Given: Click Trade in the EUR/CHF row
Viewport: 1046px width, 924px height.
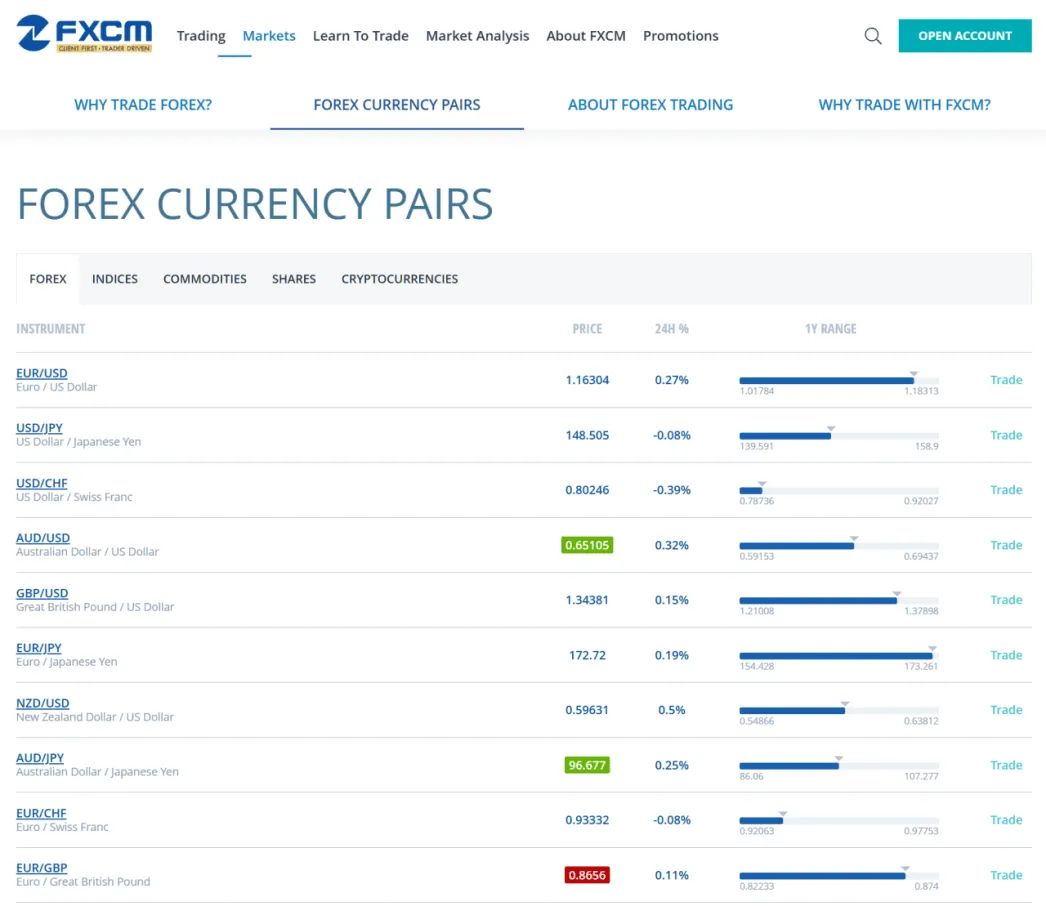Looking at the screenshot, I should [1006, 820].
